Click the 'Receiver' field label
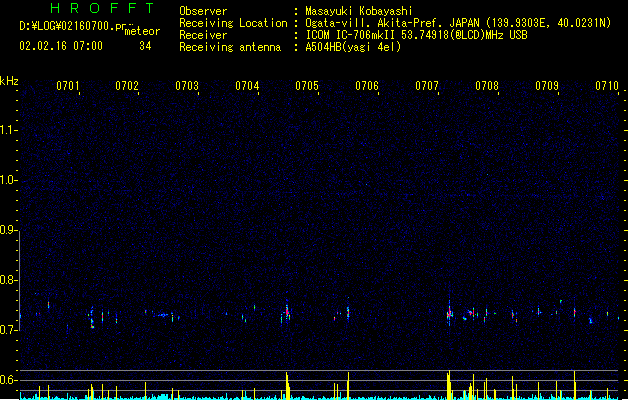 click(x=203, y=35)
